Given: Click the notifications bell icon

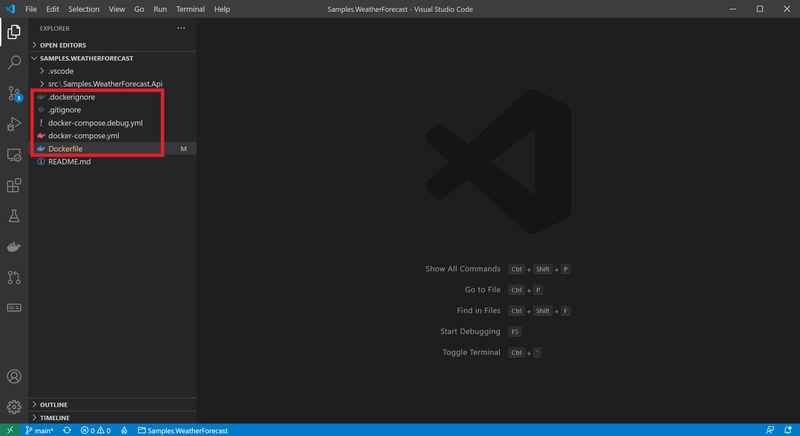Looking at the screenshot, I should [x=788, y=430].
